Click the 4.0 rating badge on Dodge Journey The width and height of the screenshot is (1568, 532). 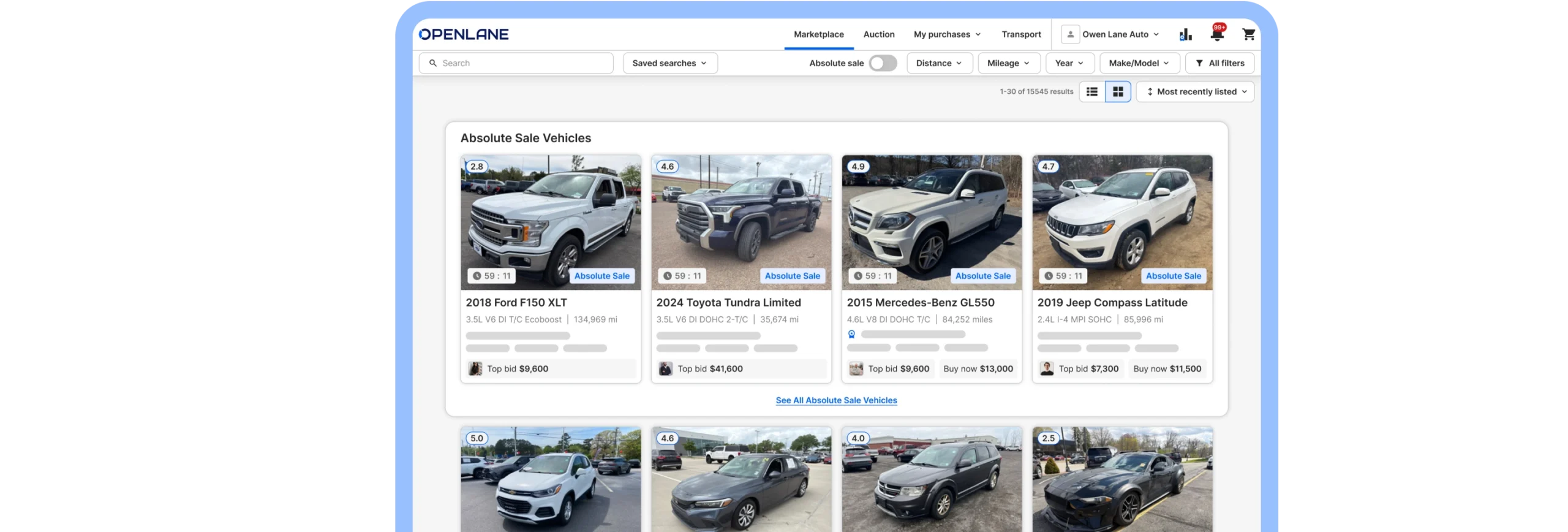pos(858,439)
